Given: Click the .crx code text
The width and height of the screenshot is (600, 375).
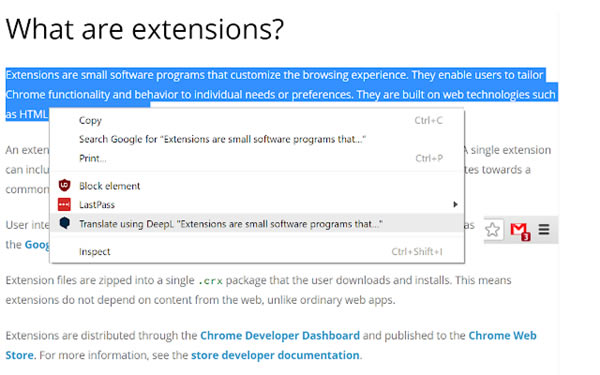Looking at the screenshot, I should point(210,281).
